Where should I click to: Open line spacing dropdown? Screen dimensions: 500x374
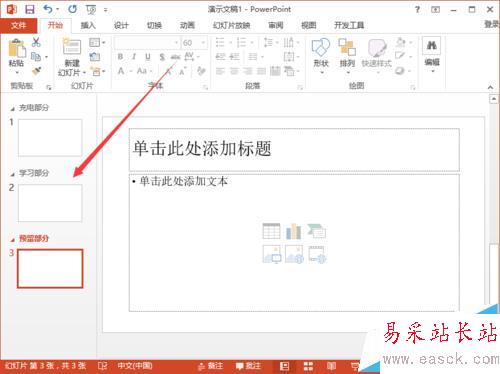(x=271, y=43)
